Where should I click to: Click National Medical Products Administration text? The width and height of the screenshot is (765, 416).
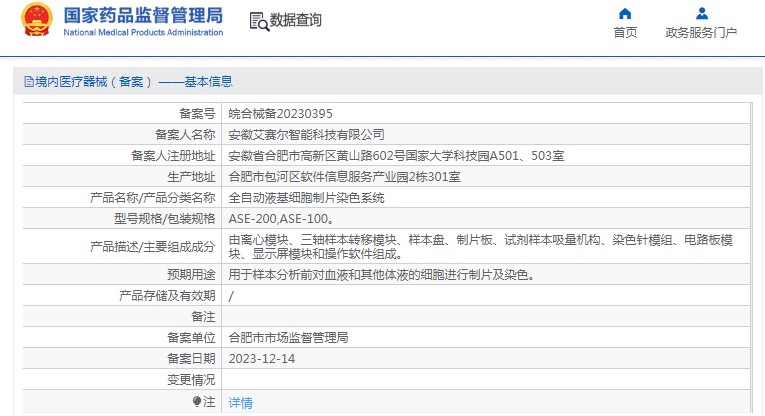(x=143, y=33)
